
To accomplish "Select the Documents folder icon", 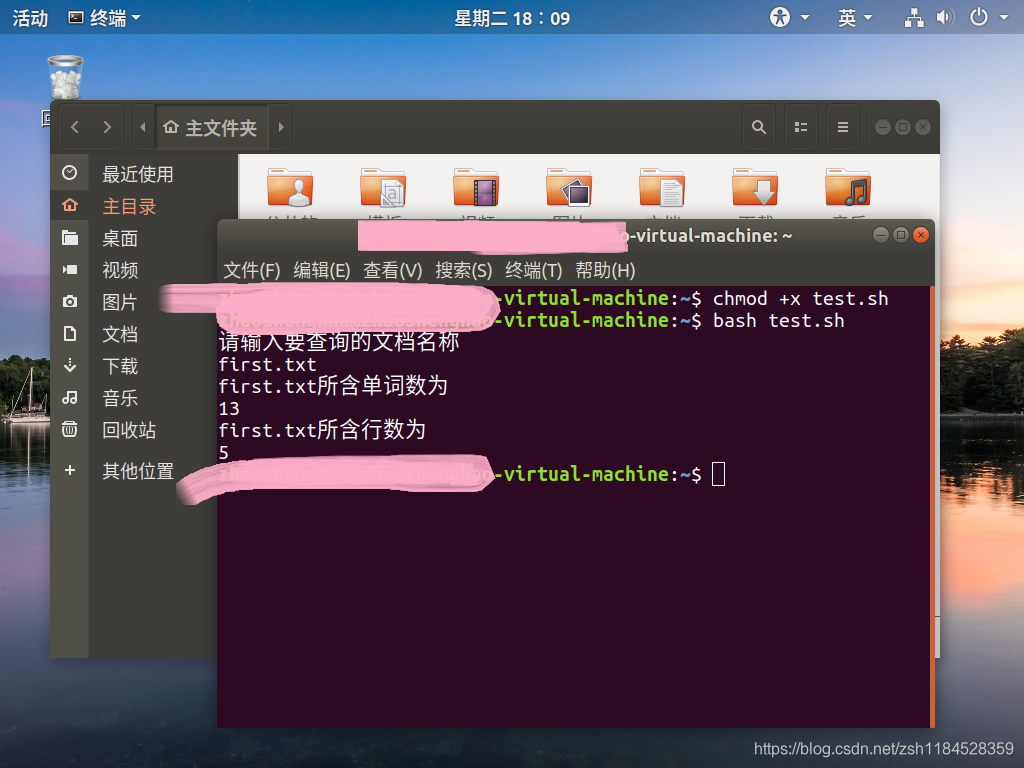I will [x=662, y=187].
